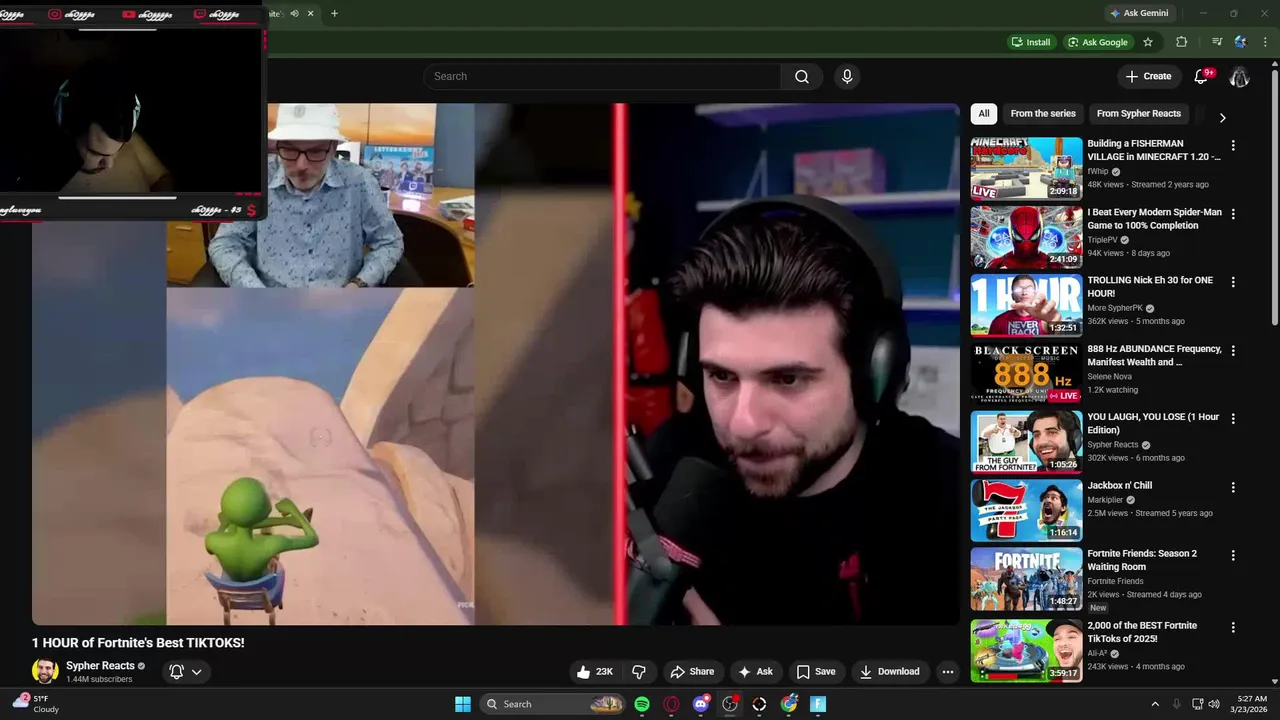This screenshot has height=720, width=1280.
Task: Open 2,000 of the BEST Fortnite TikToks title
Action: click(x=1142, y=632)
